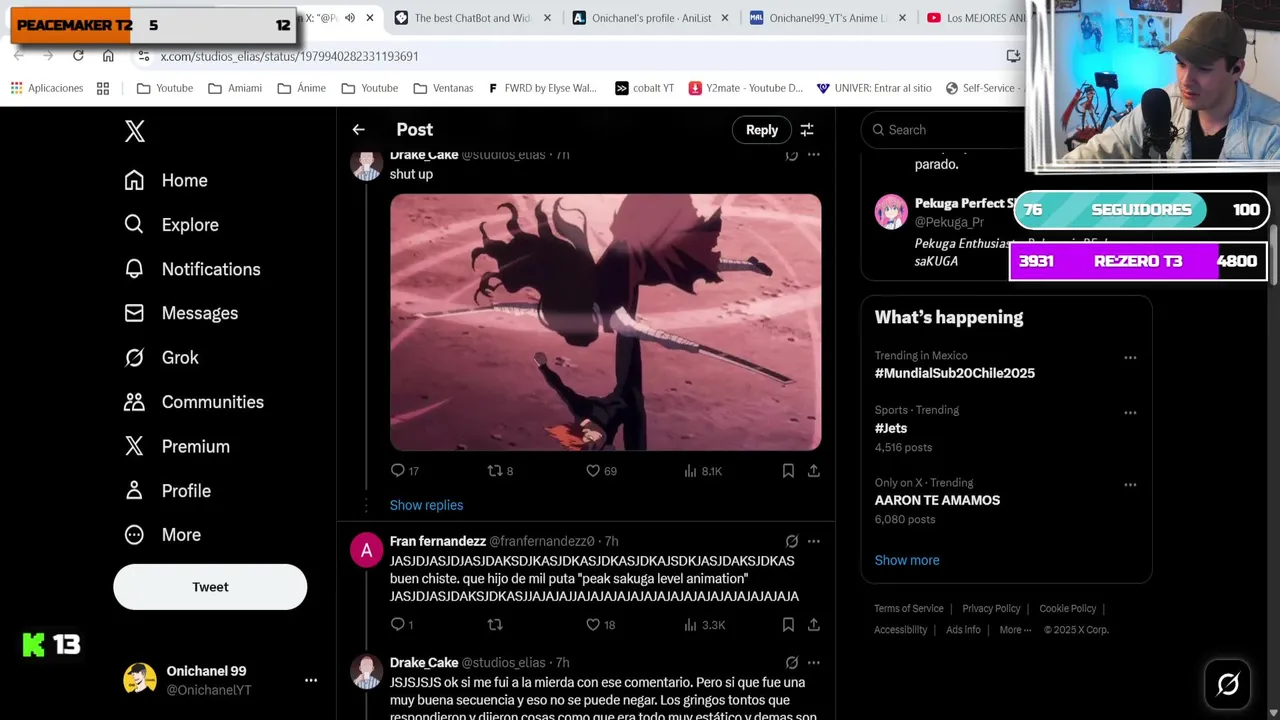This screenshot has width=1280, height=720.
Task: Play the anime video in the 'shut up' post
Action: click(x=605, y=322)
